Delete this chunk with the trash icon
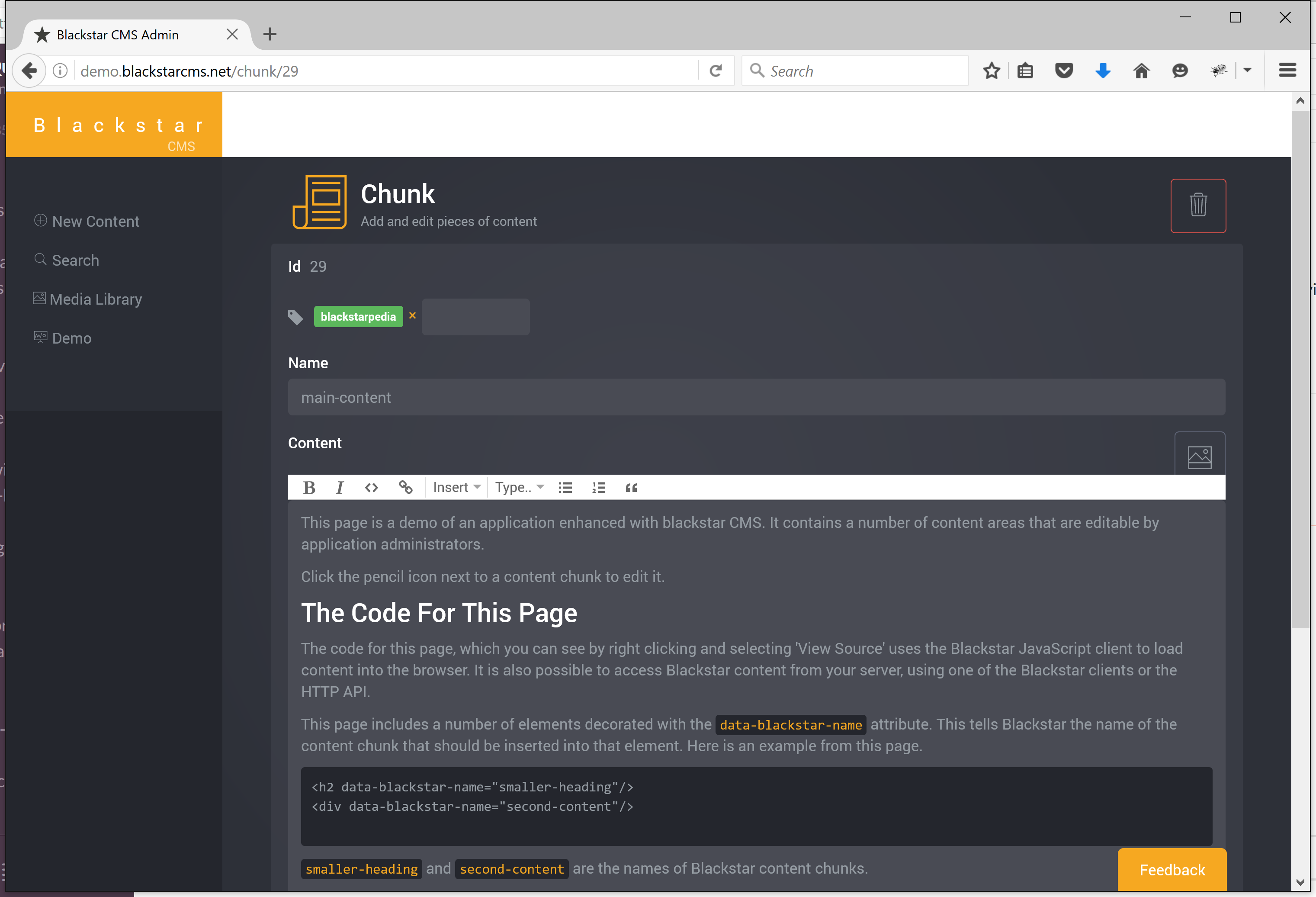This screenshot has width=1316, height=897. pyautogui.click(x=1197, y=206)
